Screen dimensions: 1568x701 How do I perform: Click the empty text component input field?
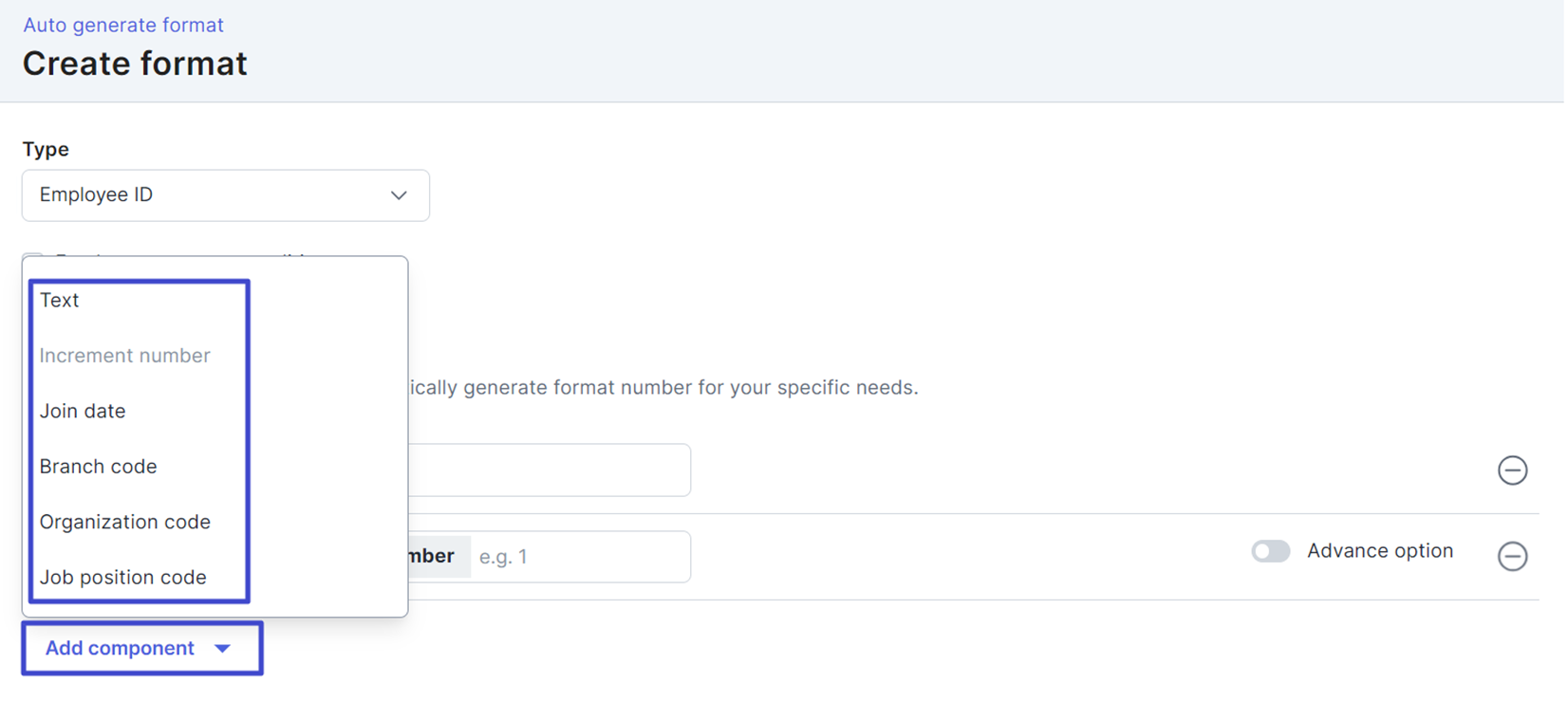coord(569,470)
